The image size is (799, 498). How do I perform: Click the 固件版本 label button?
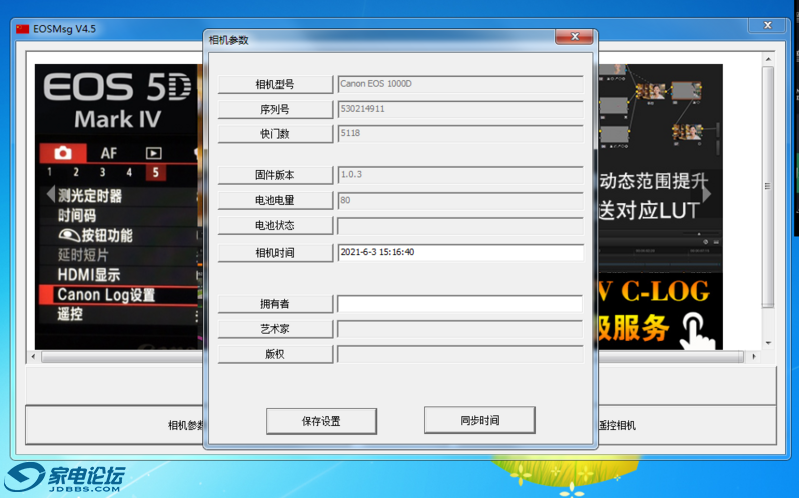tap(275, 175)
